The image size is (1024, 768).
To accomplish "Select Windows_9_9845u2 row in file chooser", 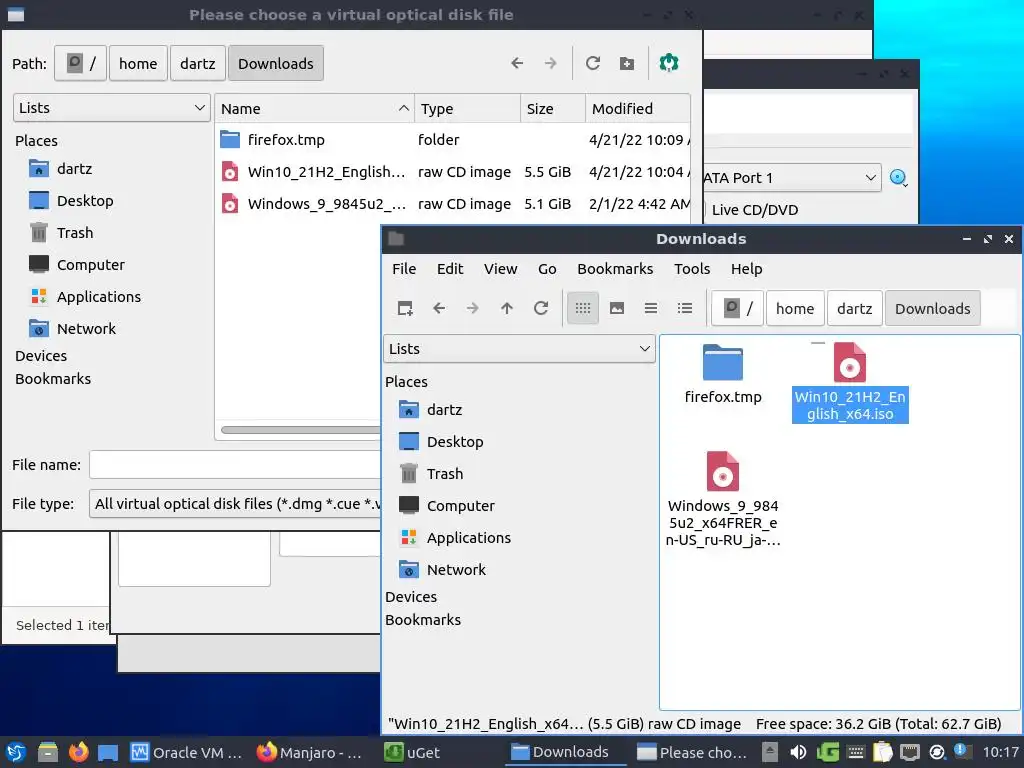I will [x=453, y=204].
